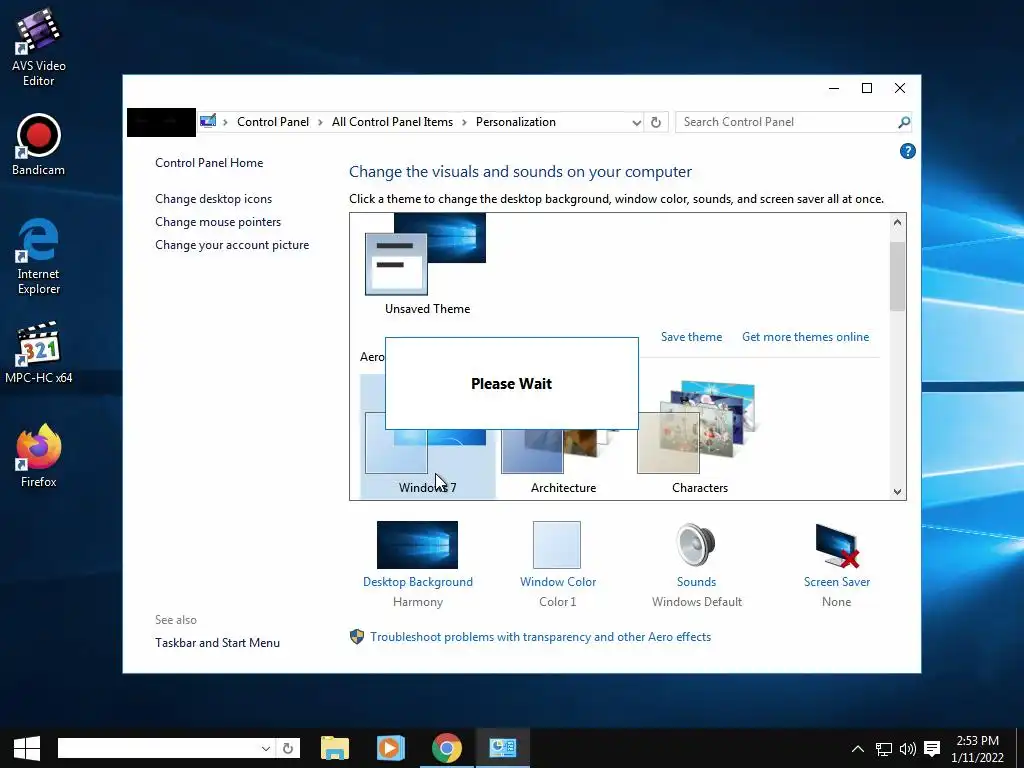The height and width of the screenshot is (768, 1024).
Task: Switch to Google Chrome in the taskbar
Action: click(x=447, y=748)
